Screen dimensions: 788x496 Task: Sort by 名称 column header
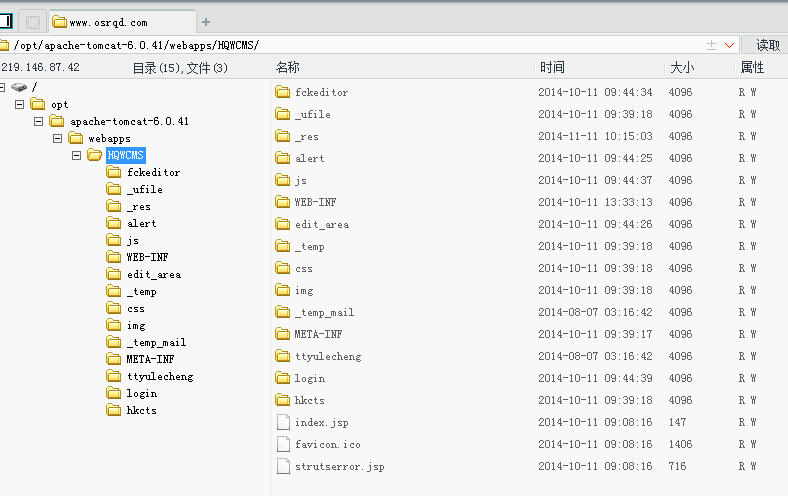click(287, 67)
